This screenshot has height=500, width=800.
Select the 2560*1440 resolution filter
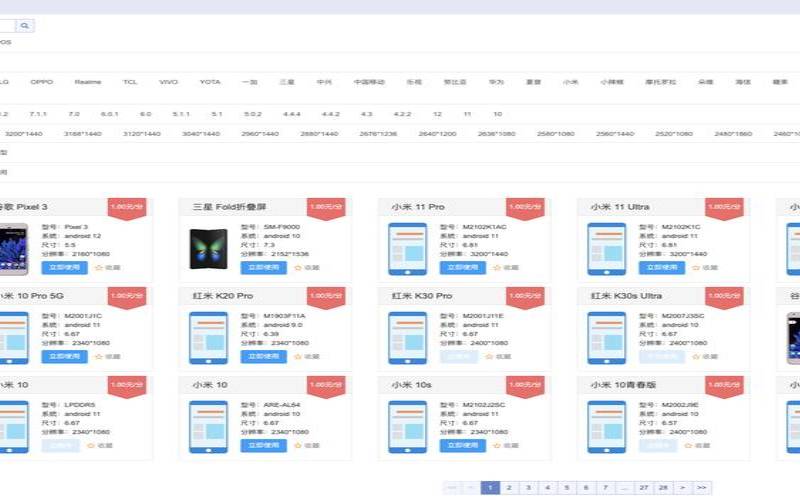pyautogui.click(x=615, y=134)
